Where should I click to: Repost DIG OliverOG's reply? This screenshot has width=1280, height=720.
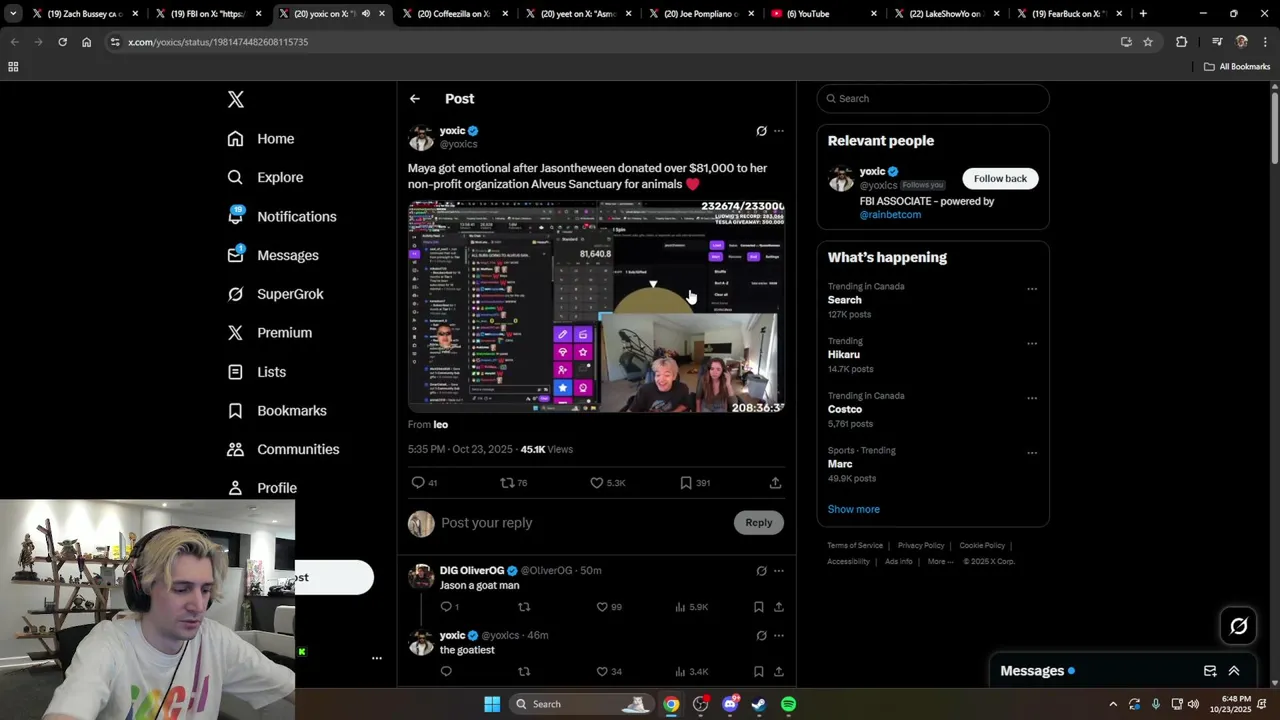[524, 607]
